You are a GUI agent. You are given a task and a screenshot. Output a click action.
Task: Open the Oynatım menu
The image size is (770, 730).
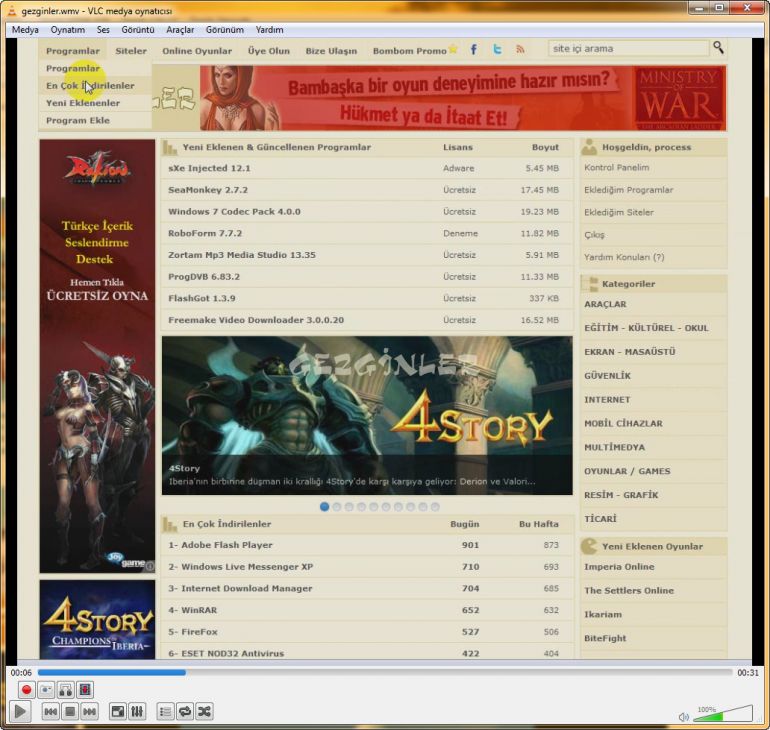pyautogui.click(x=68, y=29)
